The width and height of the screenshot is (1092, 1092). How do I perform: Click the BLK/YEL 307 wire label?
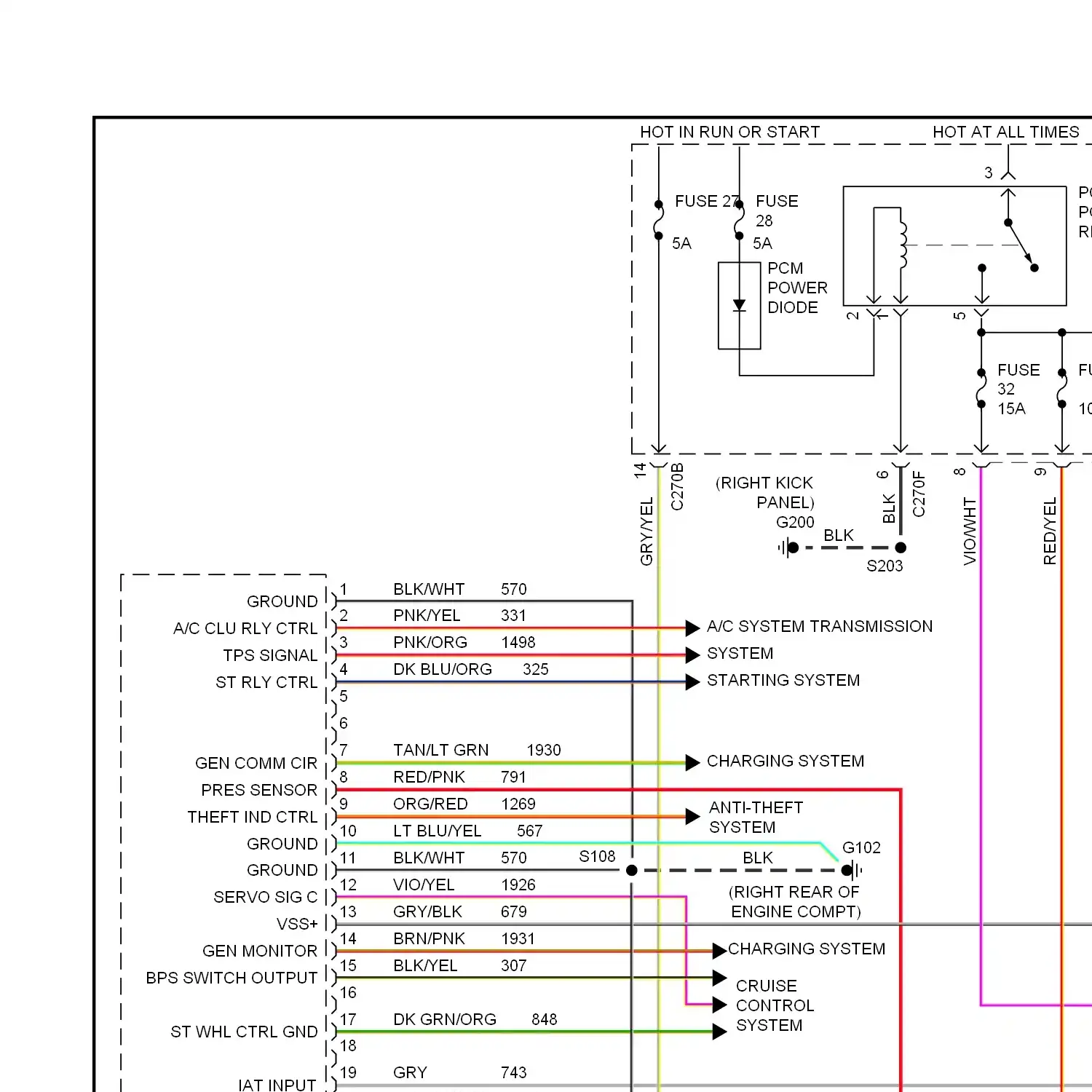click(459, 965)
